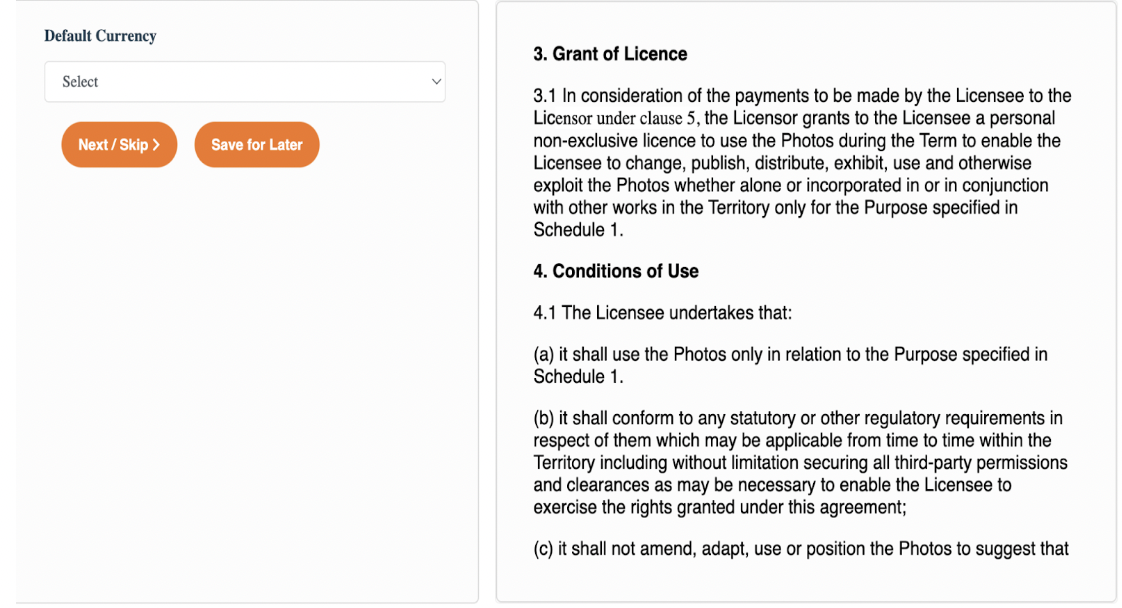Click the Default Currency label
The width and height of the screenshot is (1122, 608).
tap(100, 36)
